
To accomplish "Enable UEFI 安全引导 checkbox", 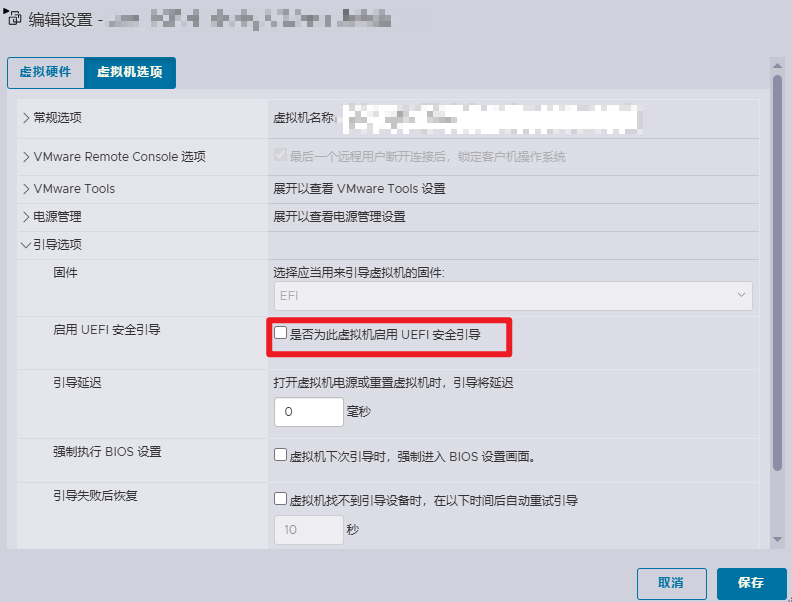I will pos(281,334).
